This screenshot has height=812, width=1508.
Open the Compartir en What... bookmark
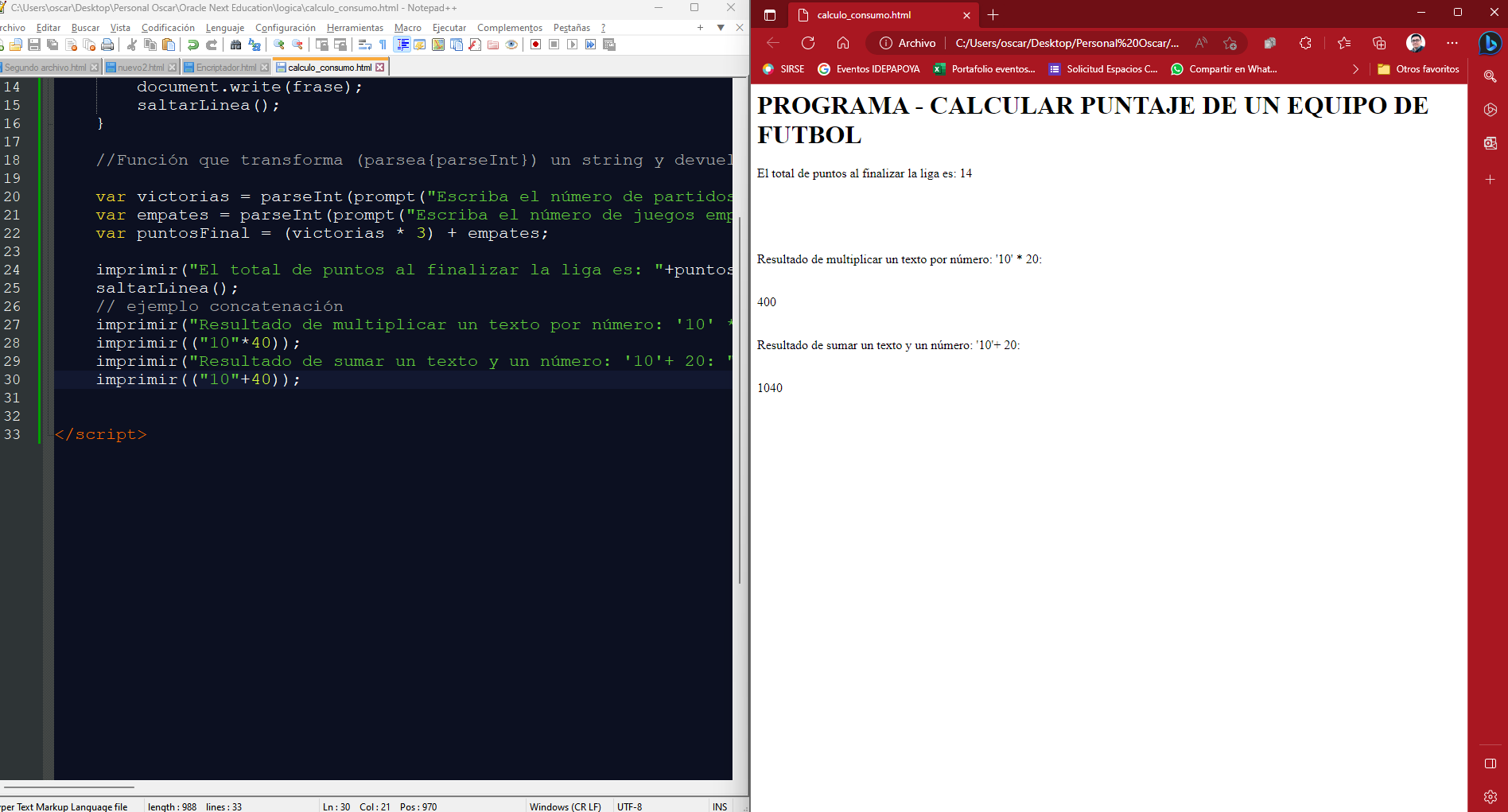click(1224, 69)
